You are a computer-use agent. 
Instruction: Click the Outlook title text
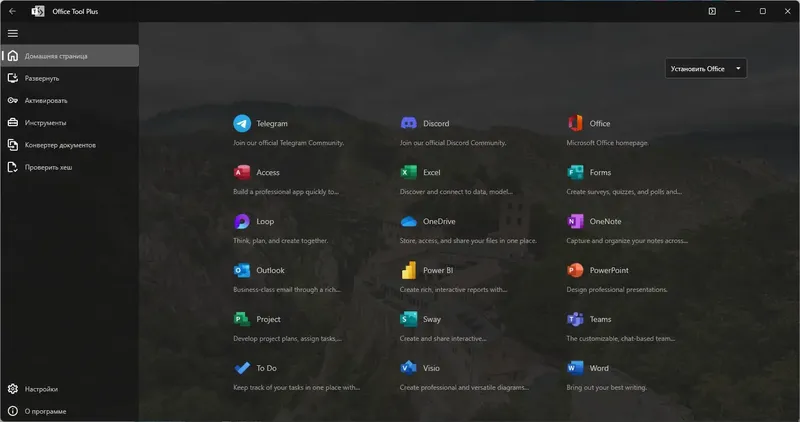coord(270,270)
